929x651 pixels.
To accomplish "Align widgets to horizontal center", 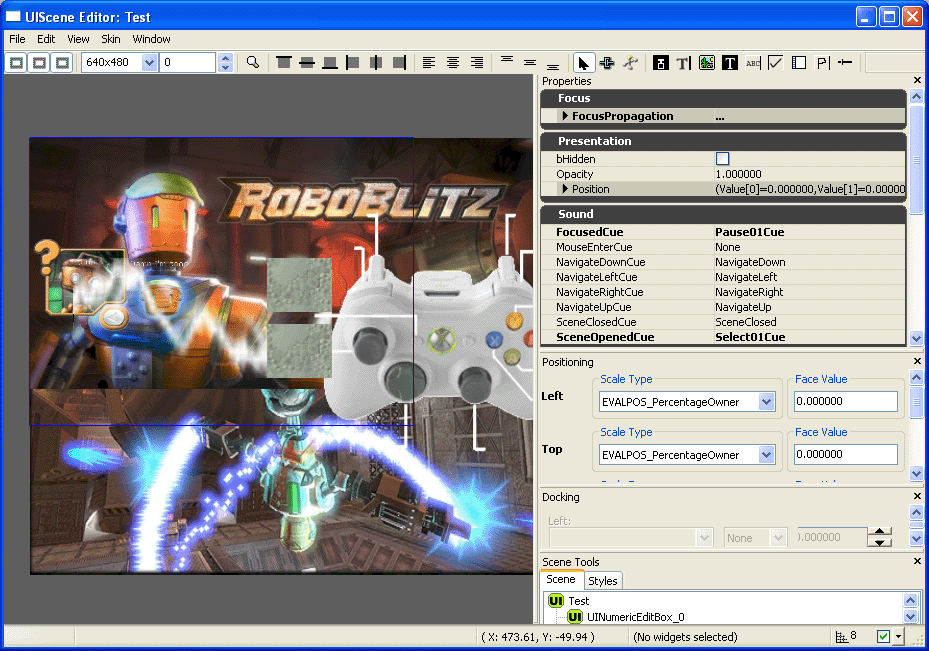I will coord(376,62).
